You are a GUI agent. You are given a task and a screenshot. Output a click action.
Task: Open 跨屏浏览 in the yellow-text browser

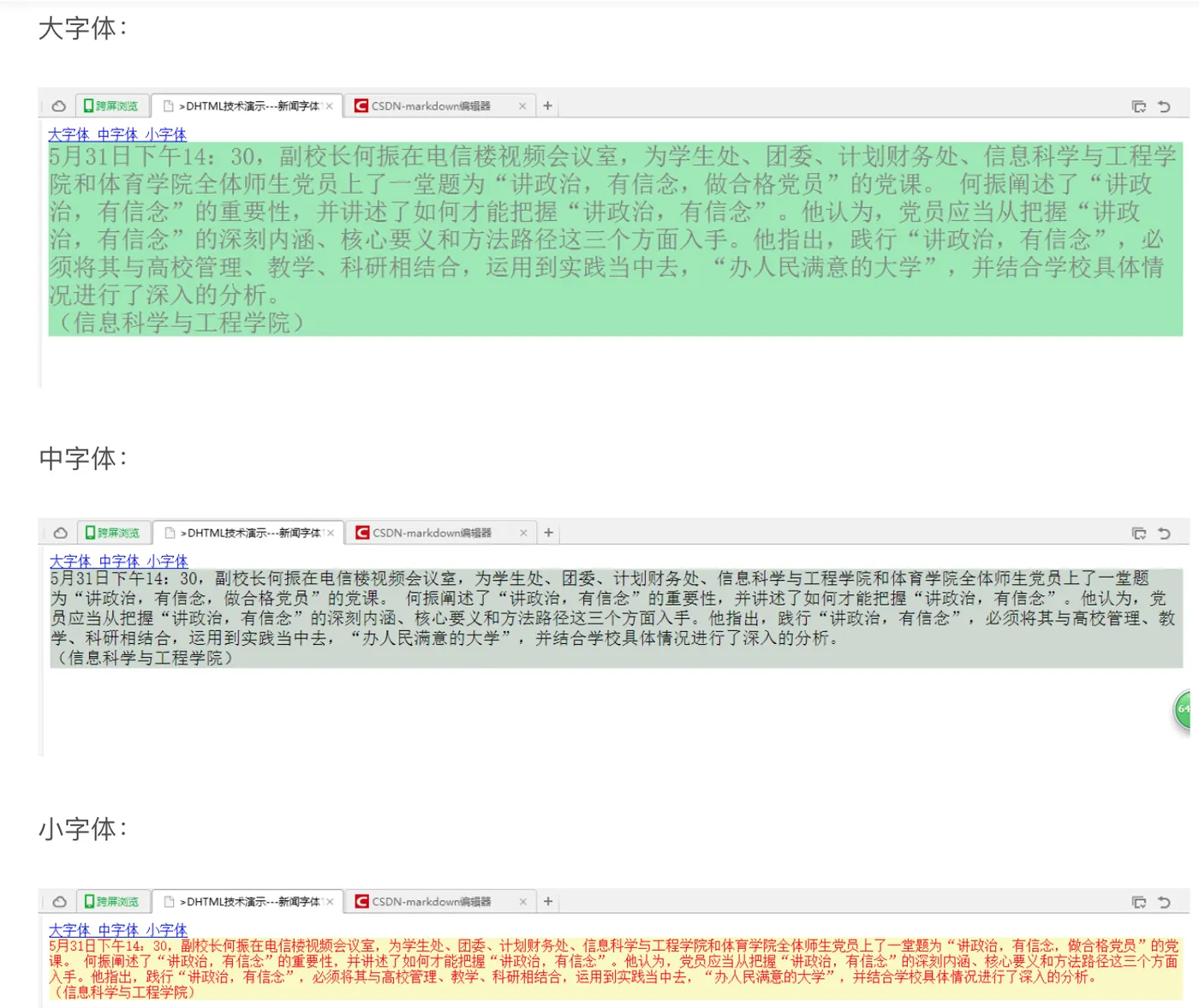[x=112, y=902]
